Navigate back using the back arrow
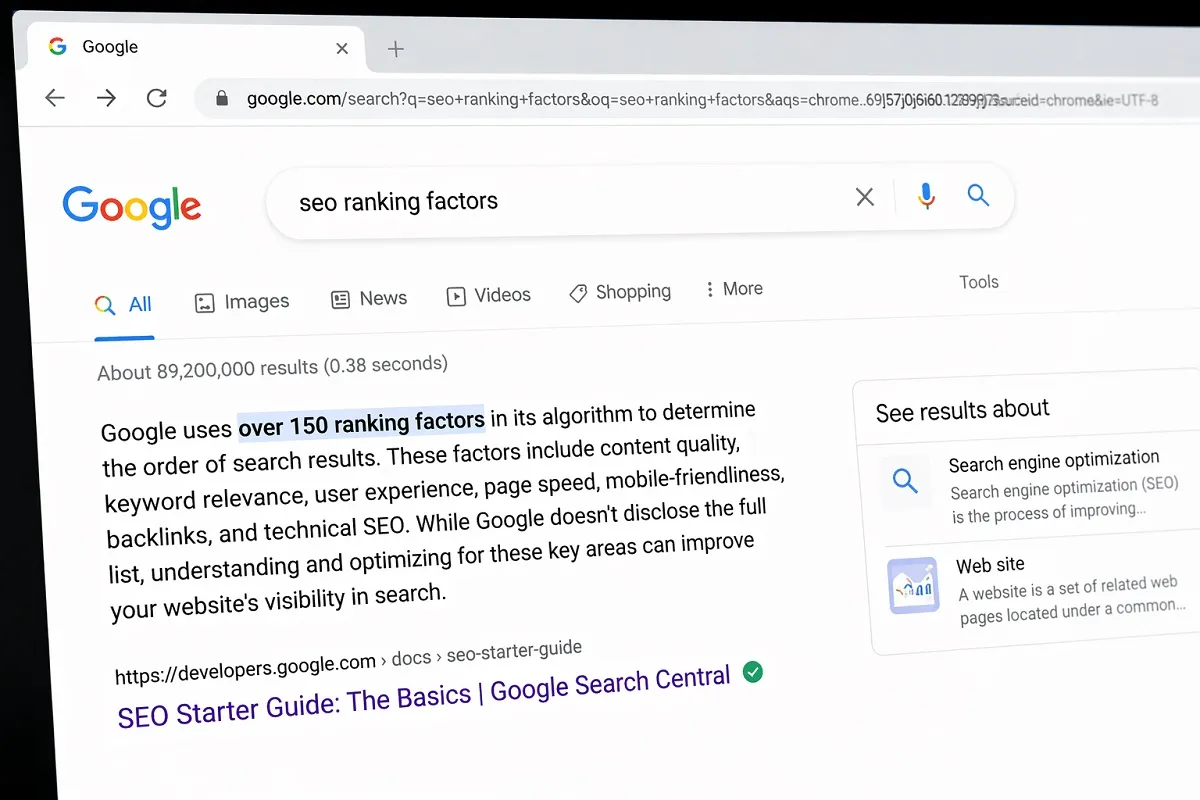The height and width of the screenshot is (800, 1200). 55,97
